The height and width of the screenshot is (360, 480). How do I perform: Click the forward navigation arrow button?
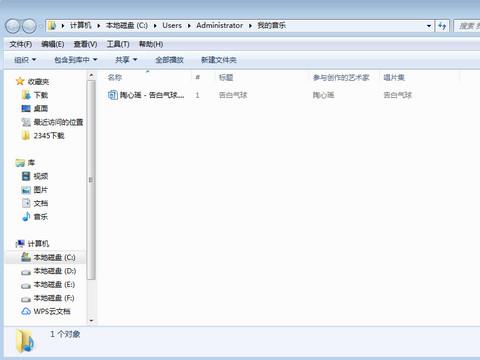[29, 26]
